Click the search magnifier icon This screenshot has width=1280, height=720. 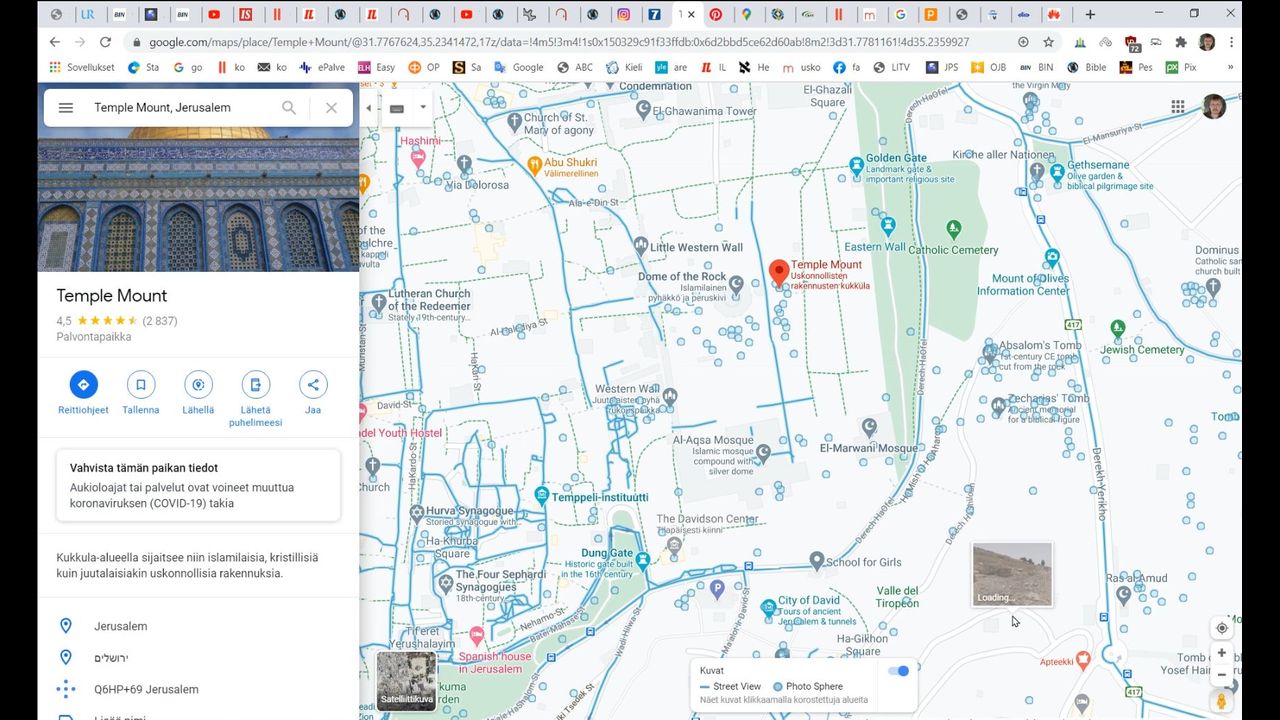[x=289, y=108]
